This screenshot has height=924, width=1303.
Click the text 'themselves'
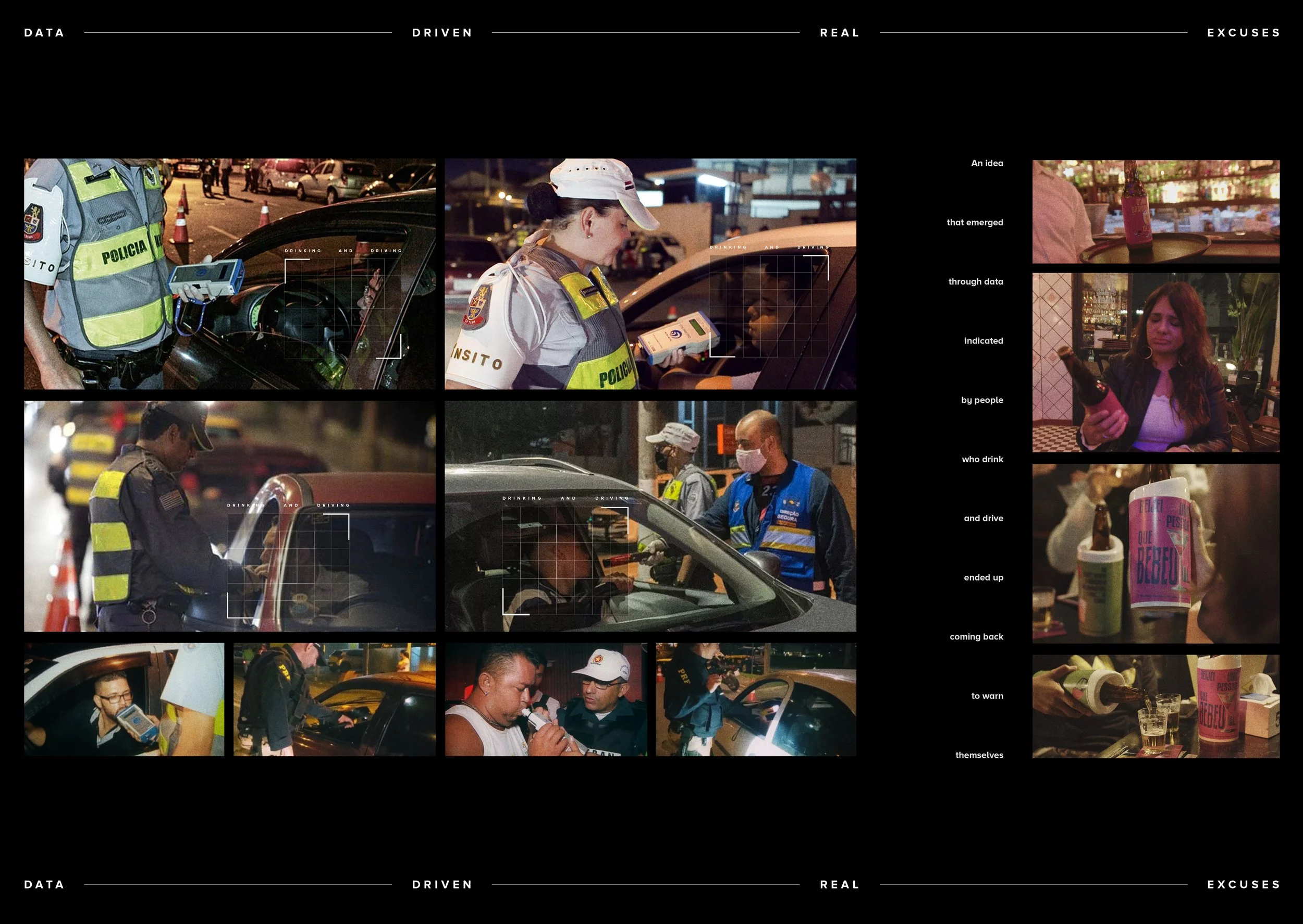tap(979, 755)
